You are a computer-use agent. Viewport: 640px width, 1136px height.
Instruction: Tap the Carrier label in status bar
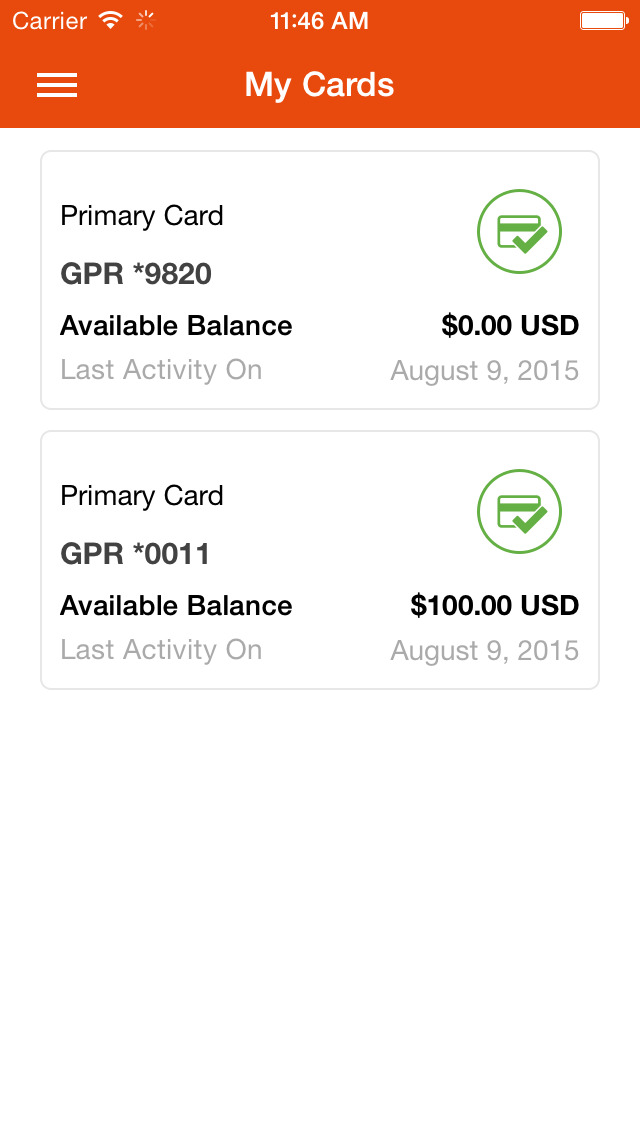(x=50, y=20)
